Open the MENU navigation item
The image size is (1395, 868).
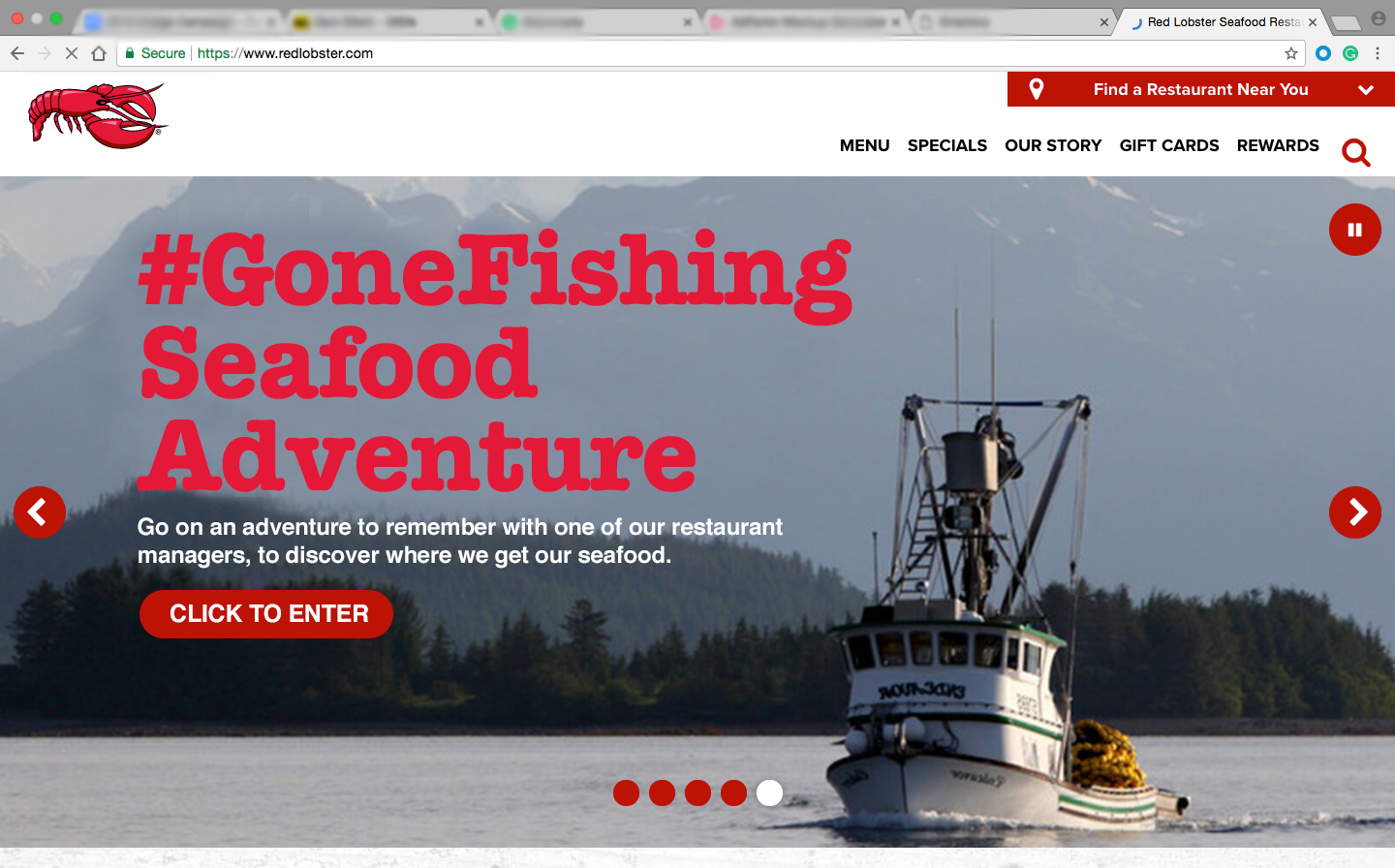pos(864,145)
